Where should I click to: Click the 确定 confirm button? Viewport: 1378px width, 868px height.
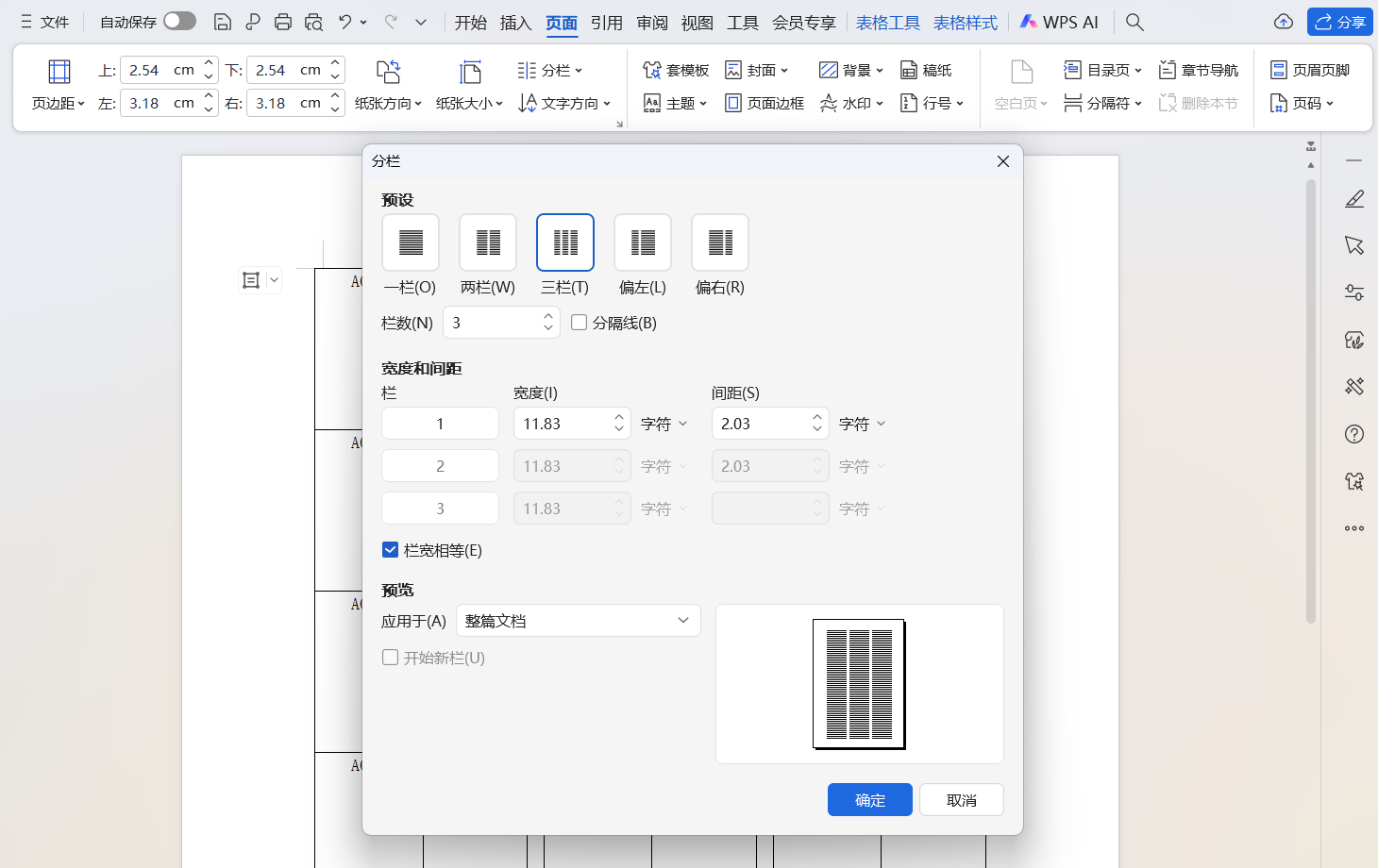869,799
